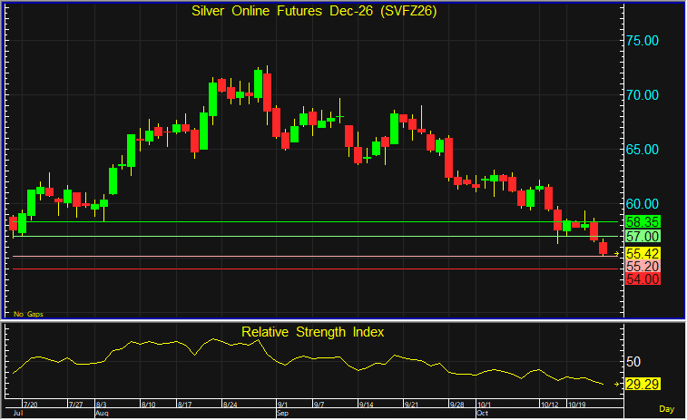687x420 pixels.
Task: Select the 75.00 price axis label
Action: pos(642,41)
